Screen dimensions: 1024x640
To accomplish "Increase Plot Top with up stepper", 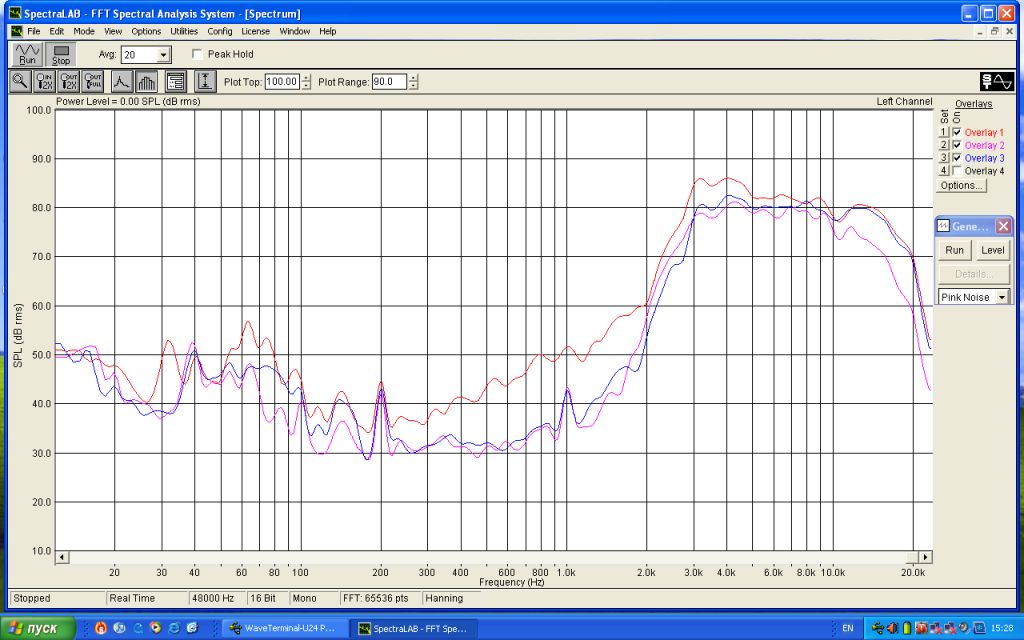I will click(307, 78).
